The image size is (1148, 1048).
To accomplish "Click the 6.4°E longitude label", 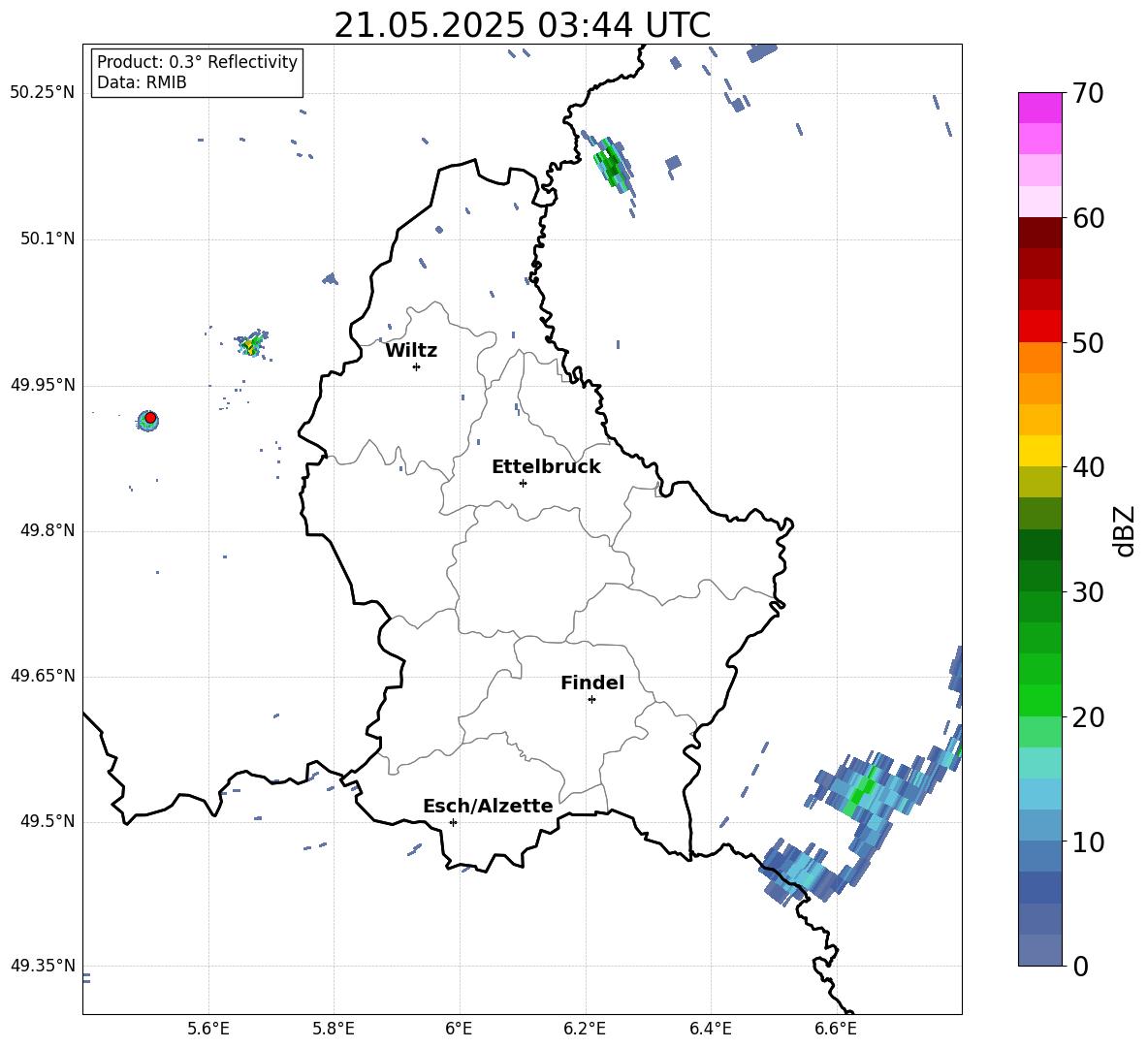I will [x=710, y=1029].
